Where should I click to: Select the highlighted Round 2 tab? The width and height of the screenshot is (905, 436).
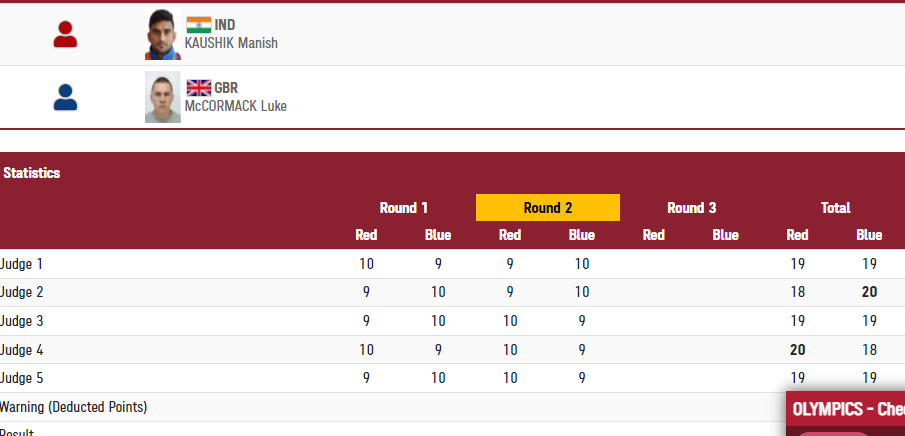coord(548,208)
